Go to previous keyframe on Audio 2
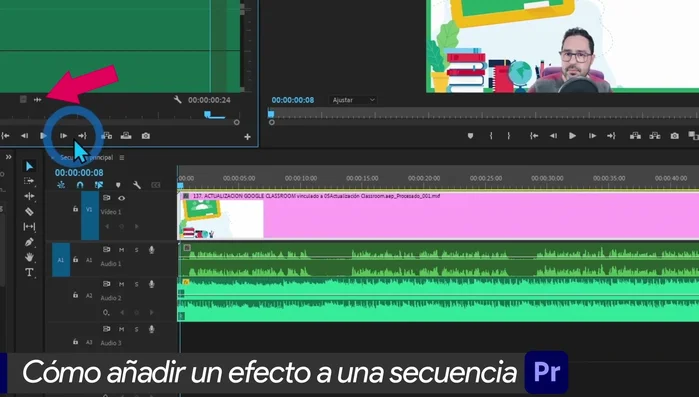The width and height of the screenshot is (699, 397). [x=122, y=313]
